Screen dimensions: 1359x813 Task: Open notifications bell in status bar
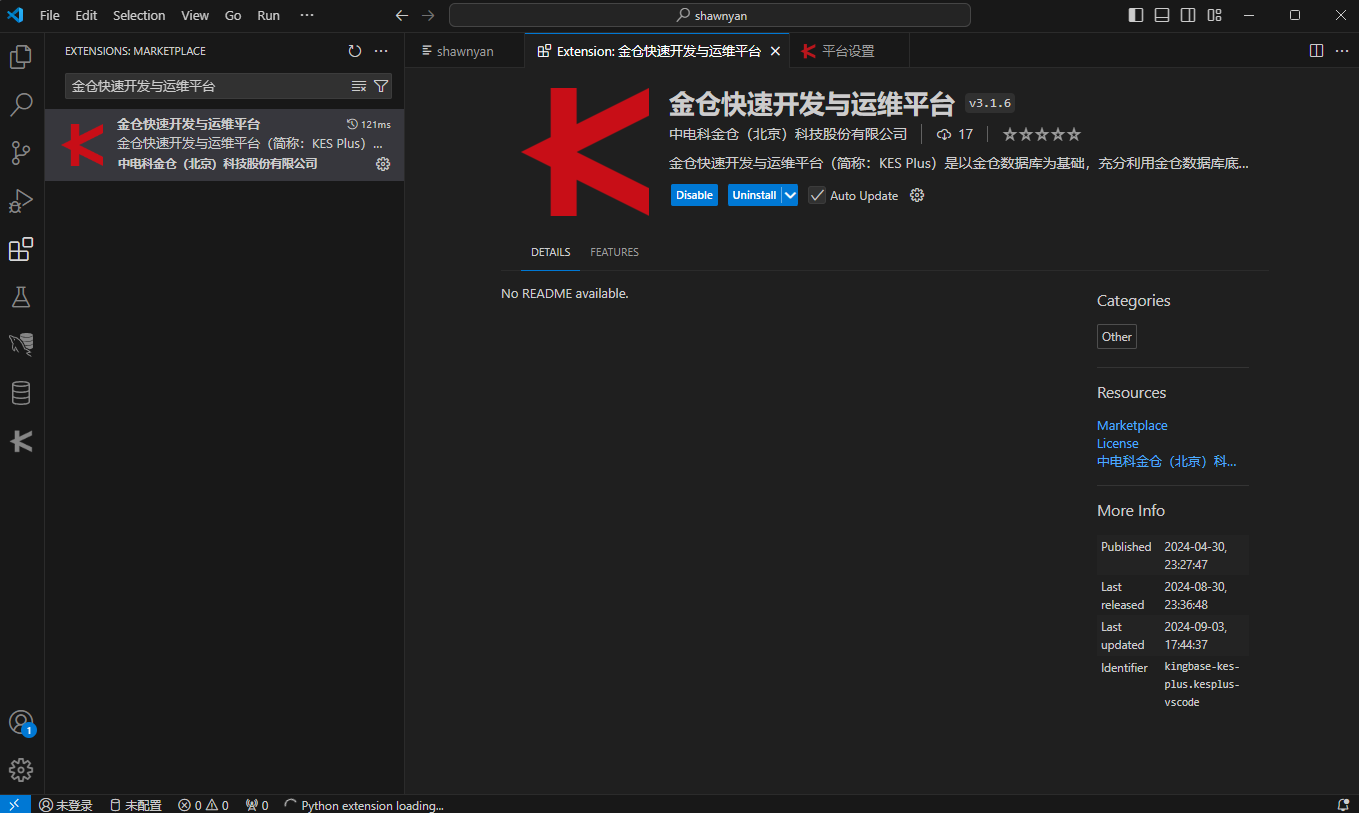1343,804
